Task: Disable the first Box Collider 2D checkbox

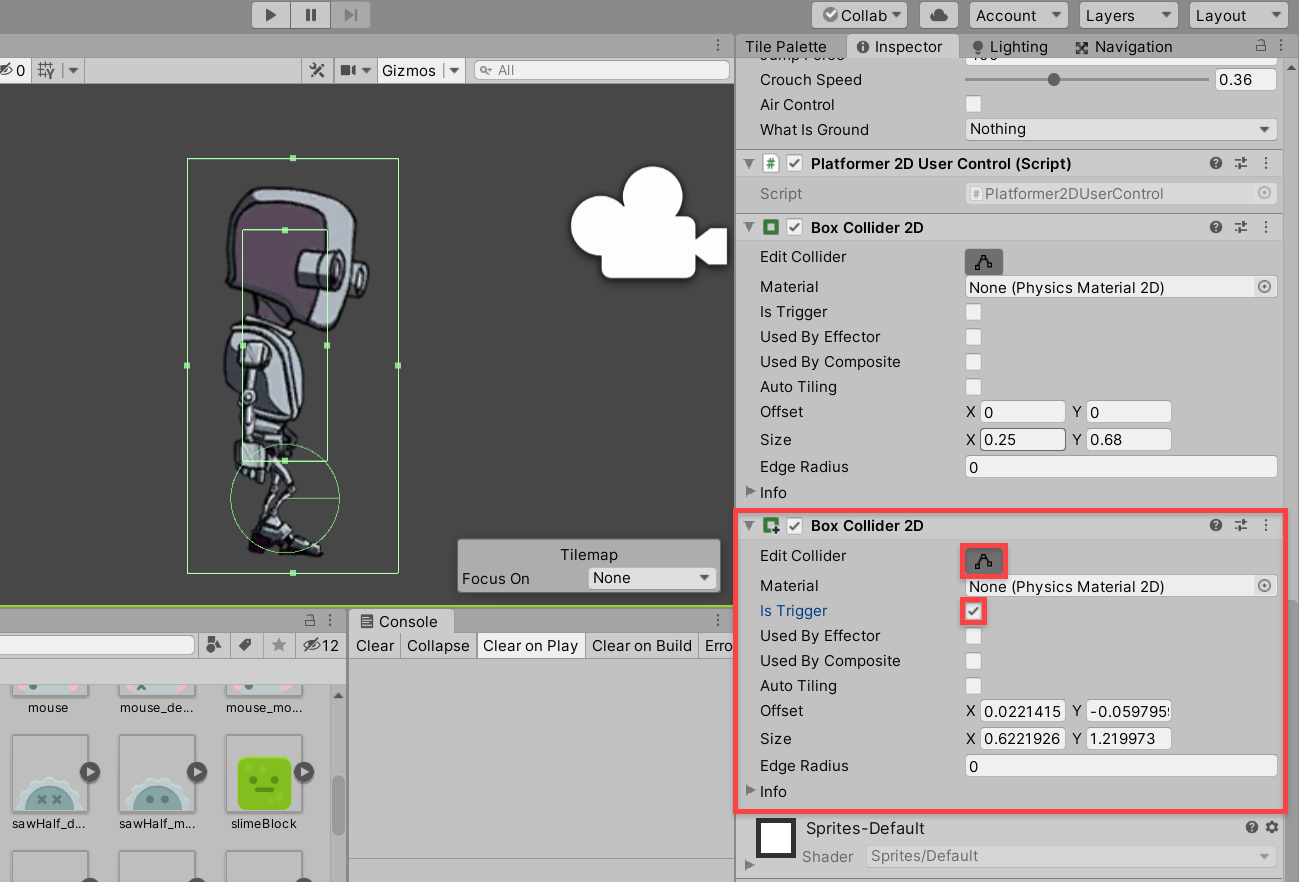Action: 795,227
